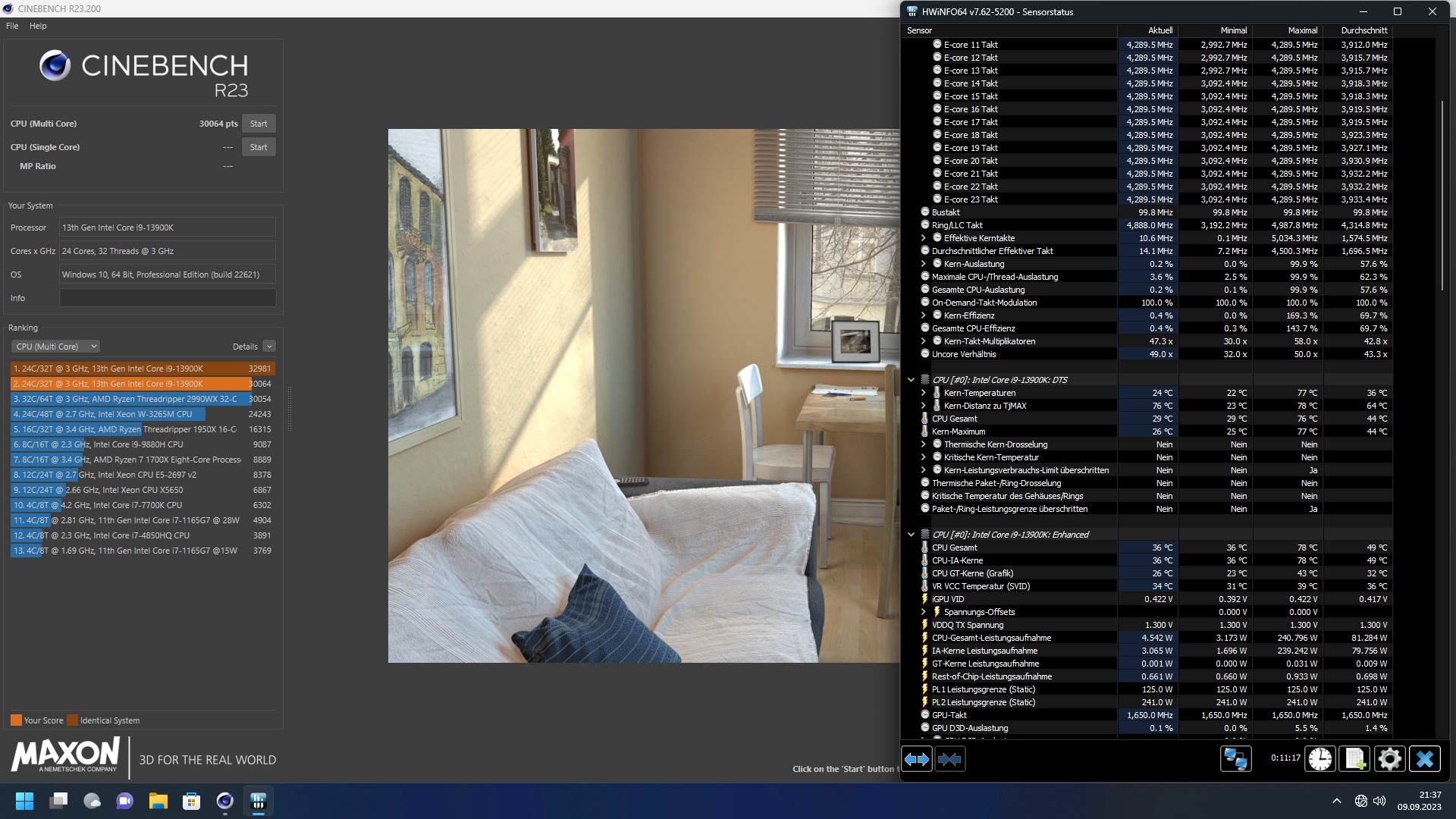Open the File menu in Cinebench
This screenshot has height=819, width=1456.
point(12,26)
